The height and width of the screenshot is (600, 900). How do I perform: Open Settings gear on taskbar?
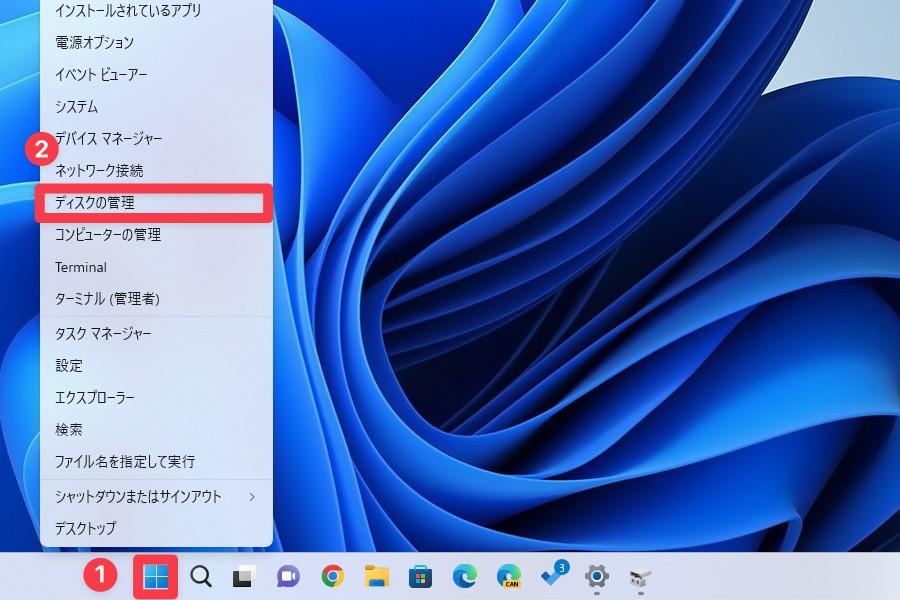[x=596, y=576]
